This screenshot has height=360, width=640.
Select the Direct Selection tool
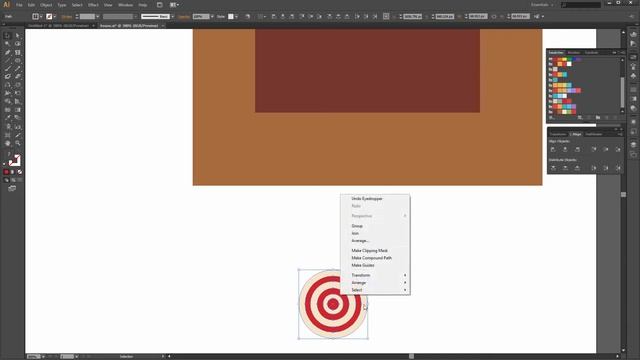18,36
